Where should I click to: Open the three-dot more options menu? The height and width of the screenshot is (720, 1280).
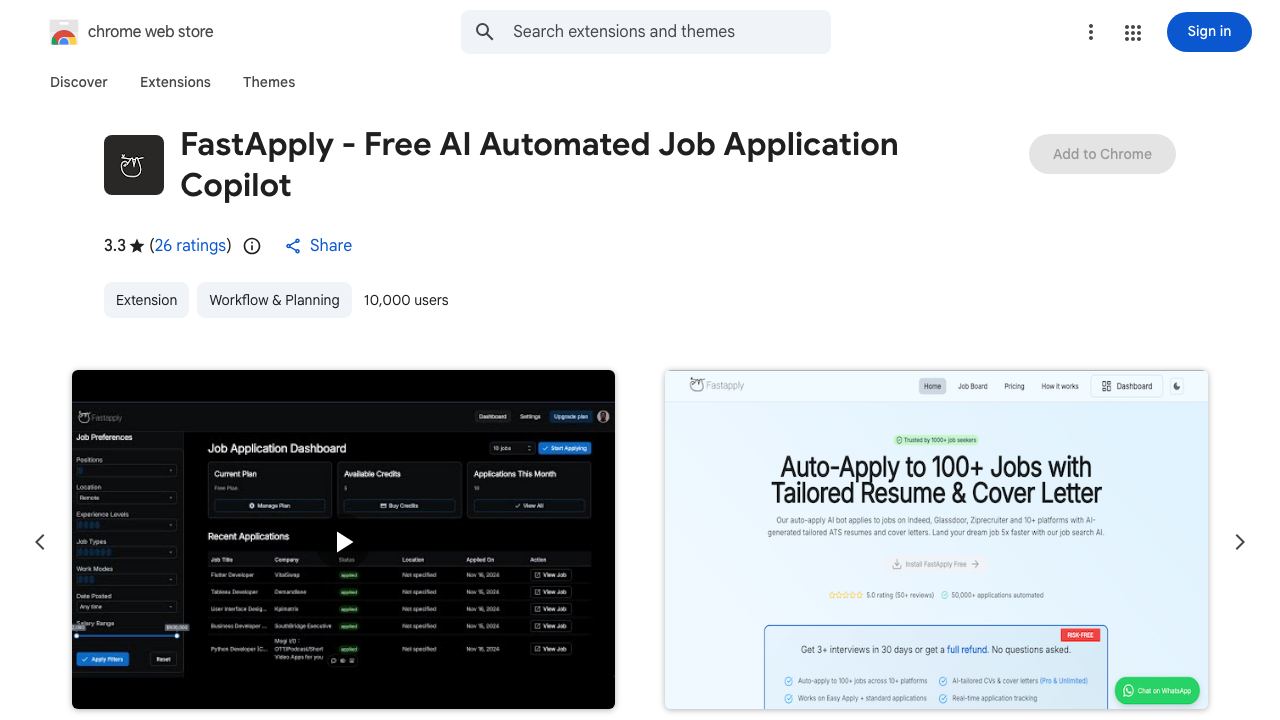point(1091,32)
